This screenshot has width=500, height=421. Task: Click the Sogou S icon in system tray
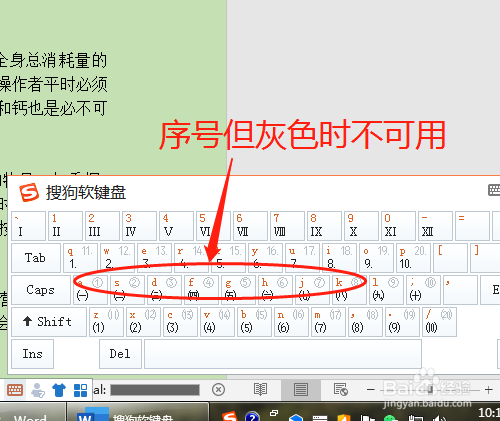click(x=229, y=416)
